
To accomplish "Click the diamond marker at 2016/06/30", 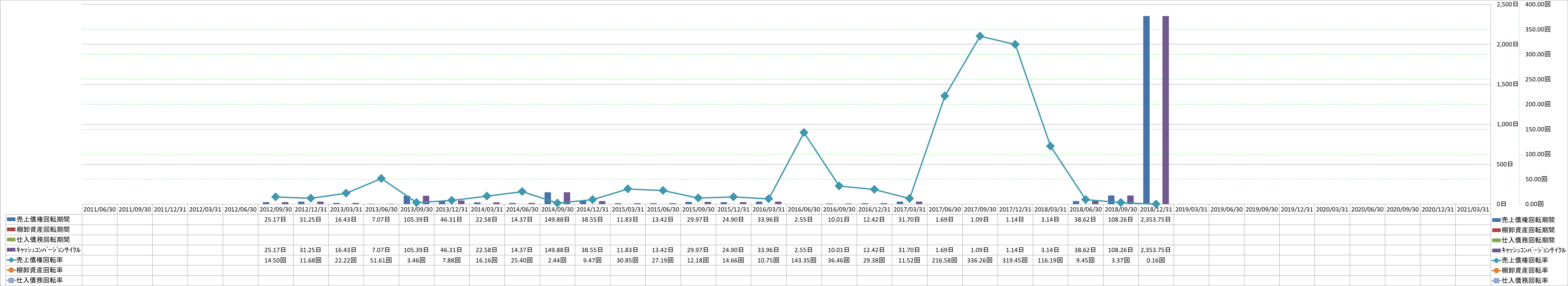I will (x=804, y=132).
